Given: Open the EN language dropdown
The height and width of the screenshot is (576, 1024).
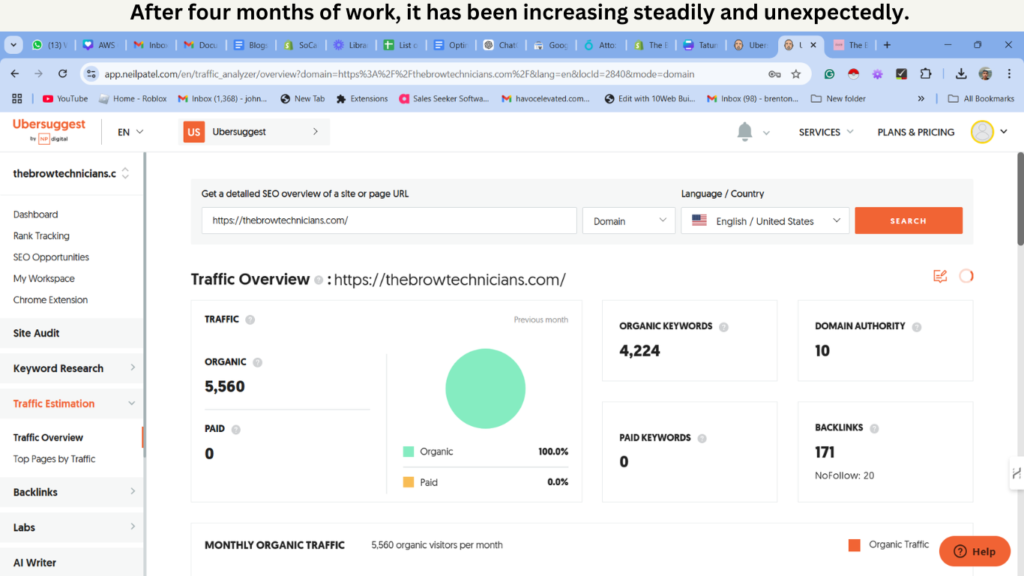Looking at the screenshot, I should (x=130, y=132).
